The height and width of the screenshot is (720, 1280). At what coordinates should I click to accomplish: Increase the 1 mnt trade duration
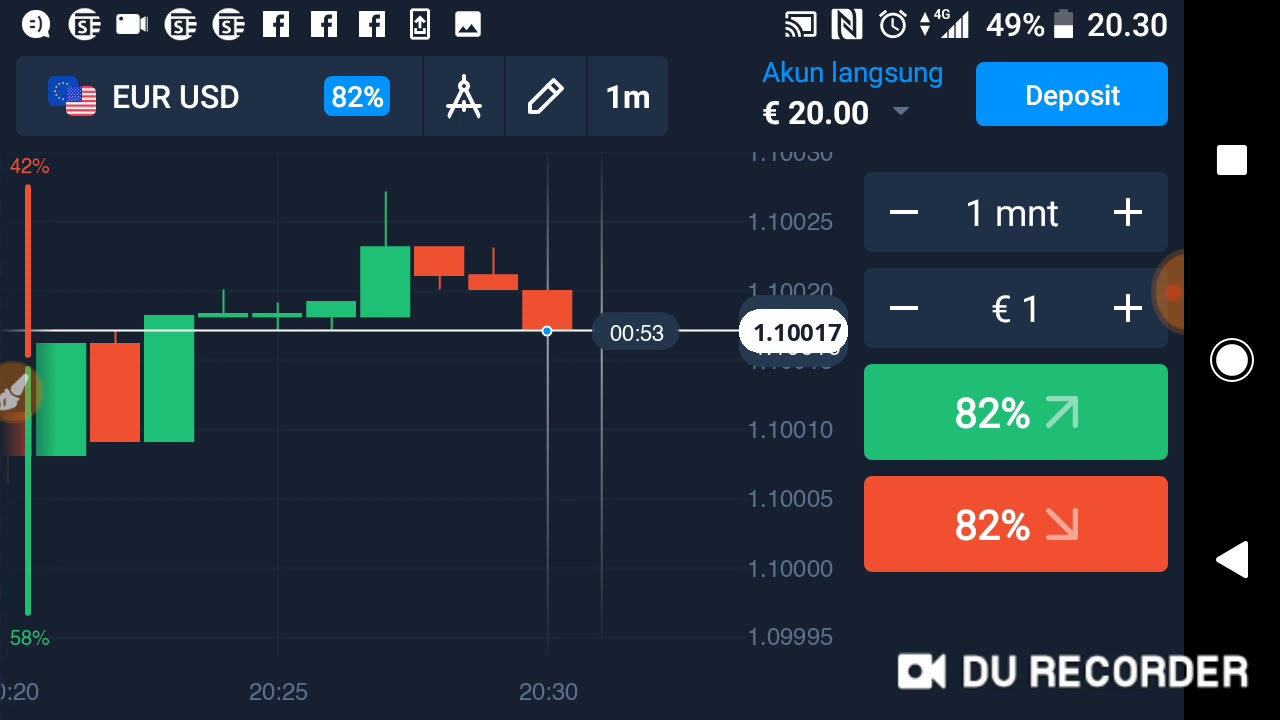(1127, 212)
